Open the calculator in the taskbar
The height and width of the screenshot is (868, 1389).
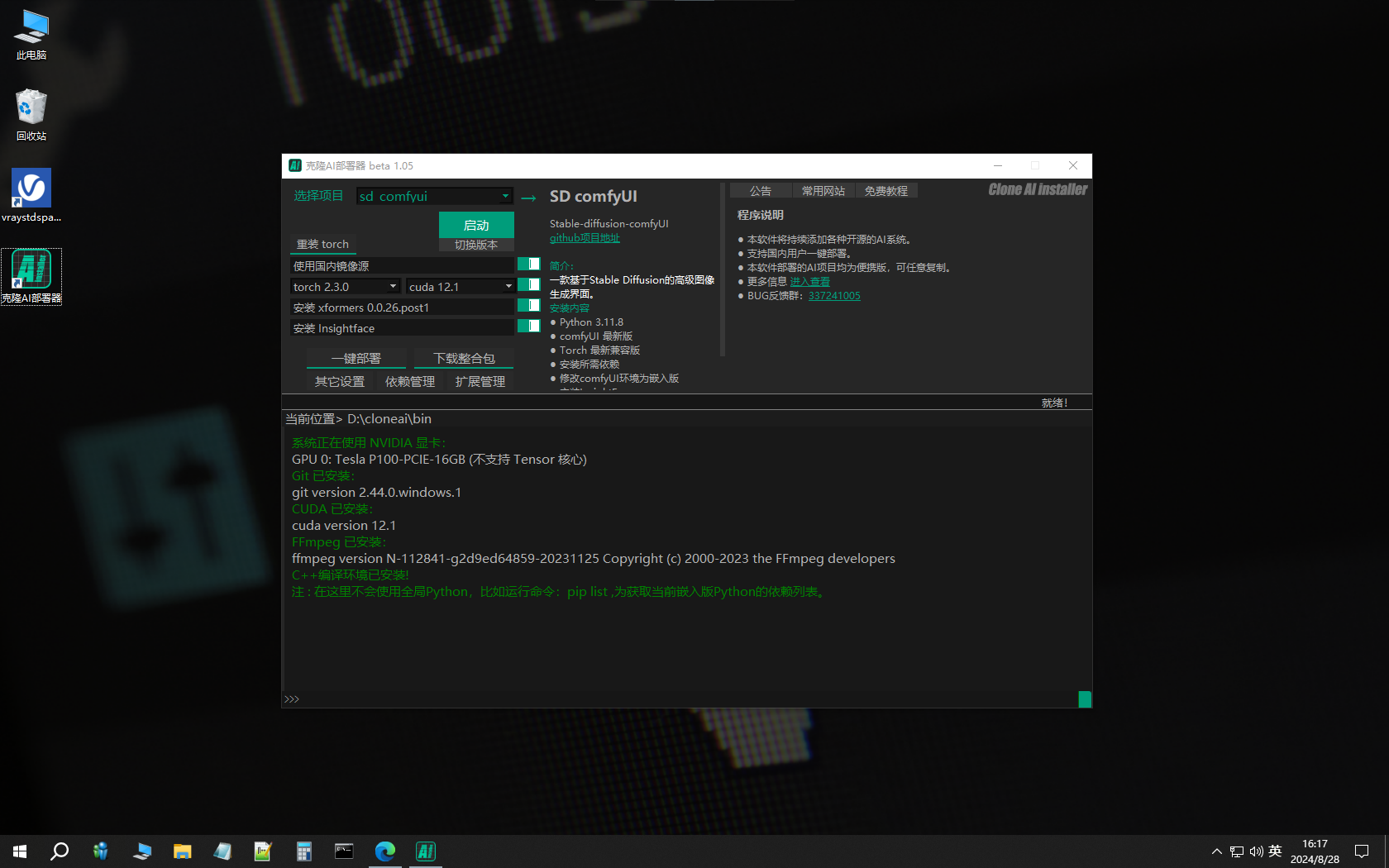tap(304, 851)
